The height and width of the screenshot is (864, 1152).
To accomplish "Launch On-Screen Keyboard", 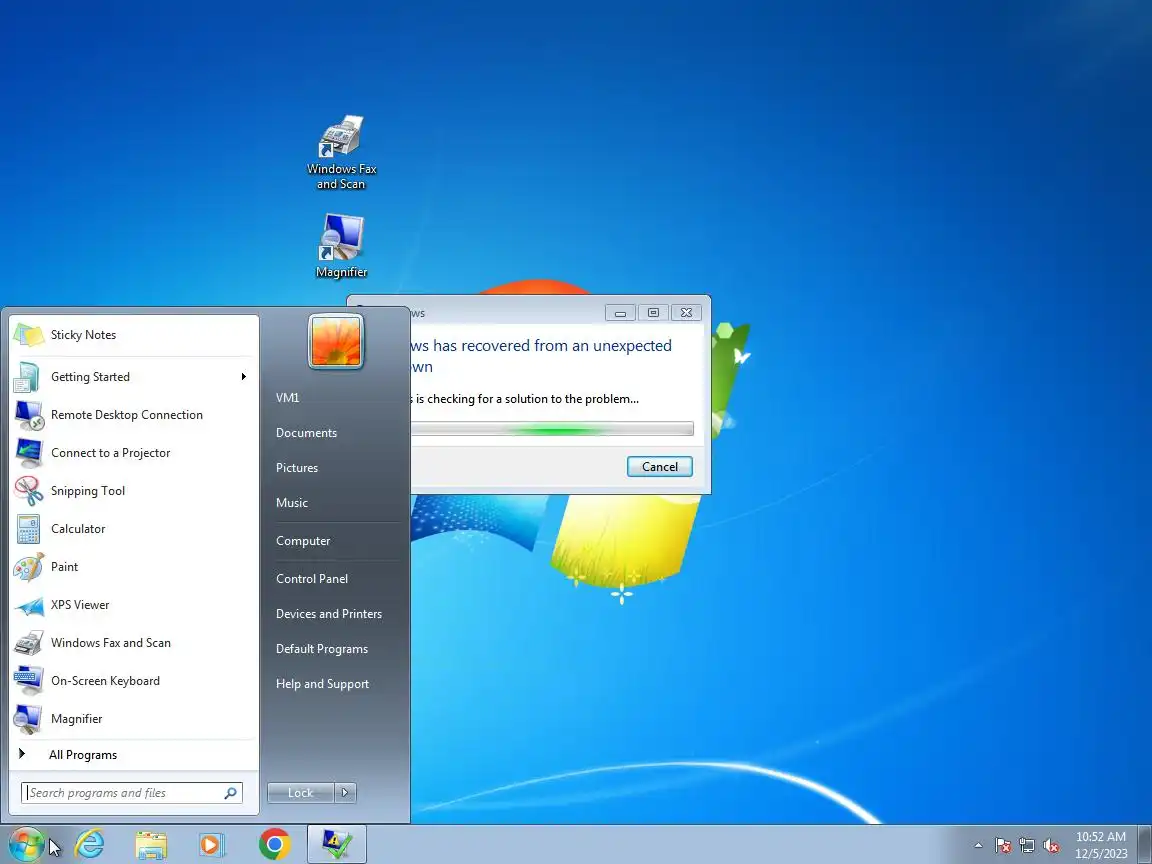I will point(134,681).
